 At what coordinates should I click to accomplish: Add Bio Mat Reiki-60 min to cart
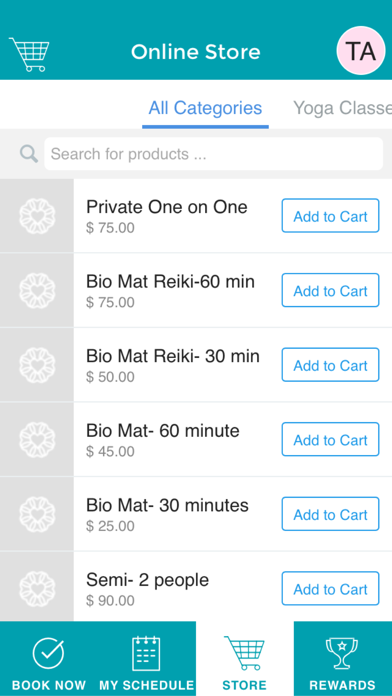click(x=331, y=290)
